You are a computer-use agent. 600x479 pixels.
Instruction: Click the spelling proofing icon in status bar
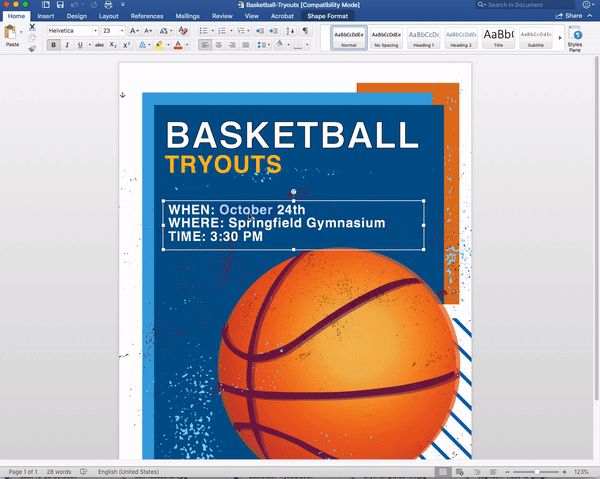point(84,471)
